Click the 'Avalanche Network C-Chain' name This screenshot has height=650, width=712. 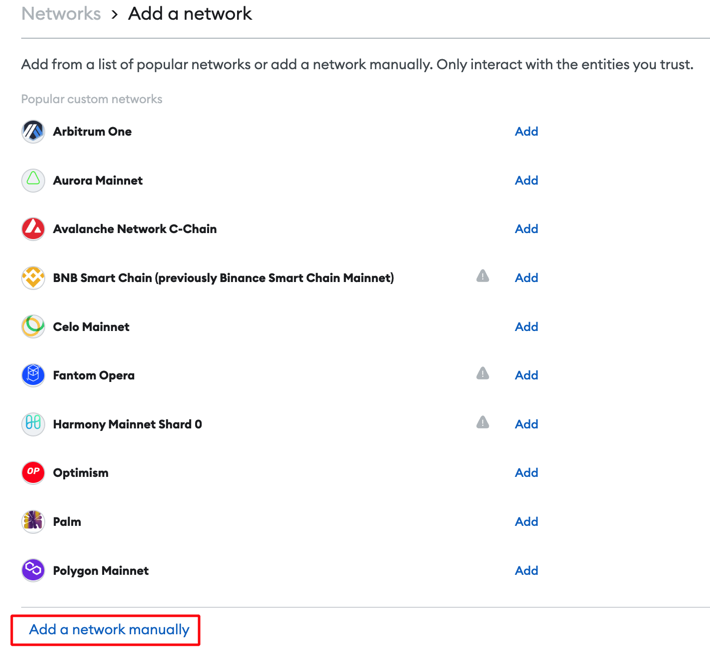click(135, 229)
